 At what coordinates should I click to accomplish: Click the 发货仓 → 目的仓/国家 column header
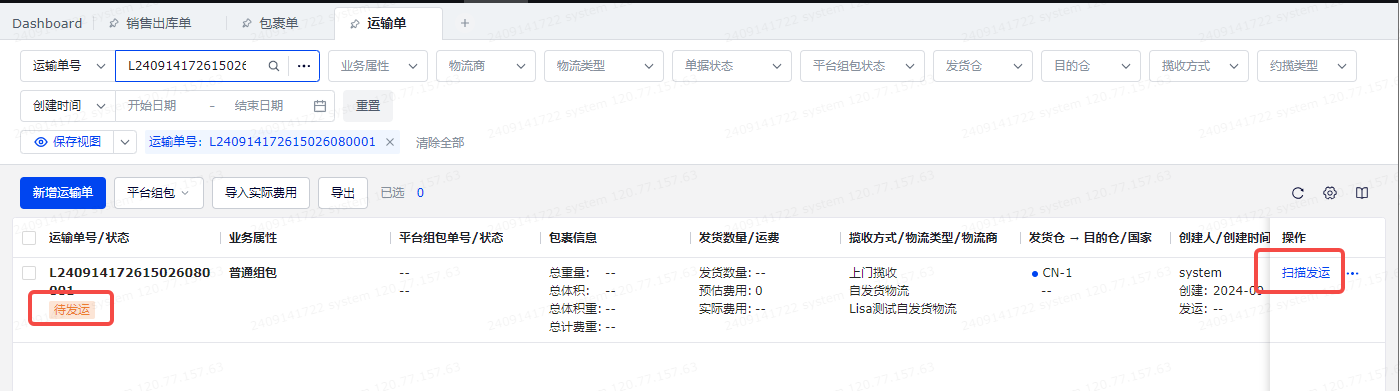tap(1090, 238)
